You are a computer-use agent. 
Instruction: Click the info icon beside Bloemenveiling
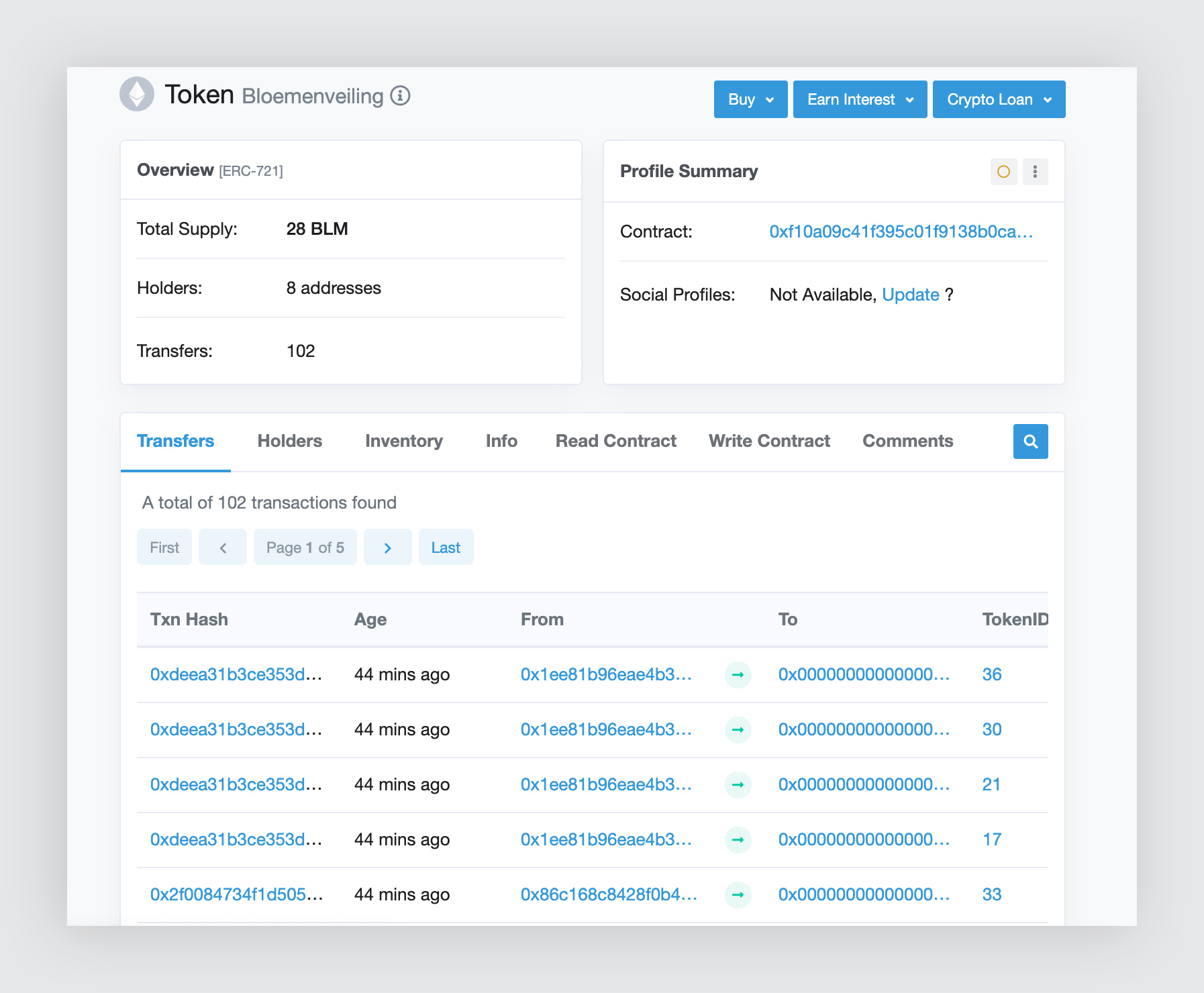coord(400,96)
